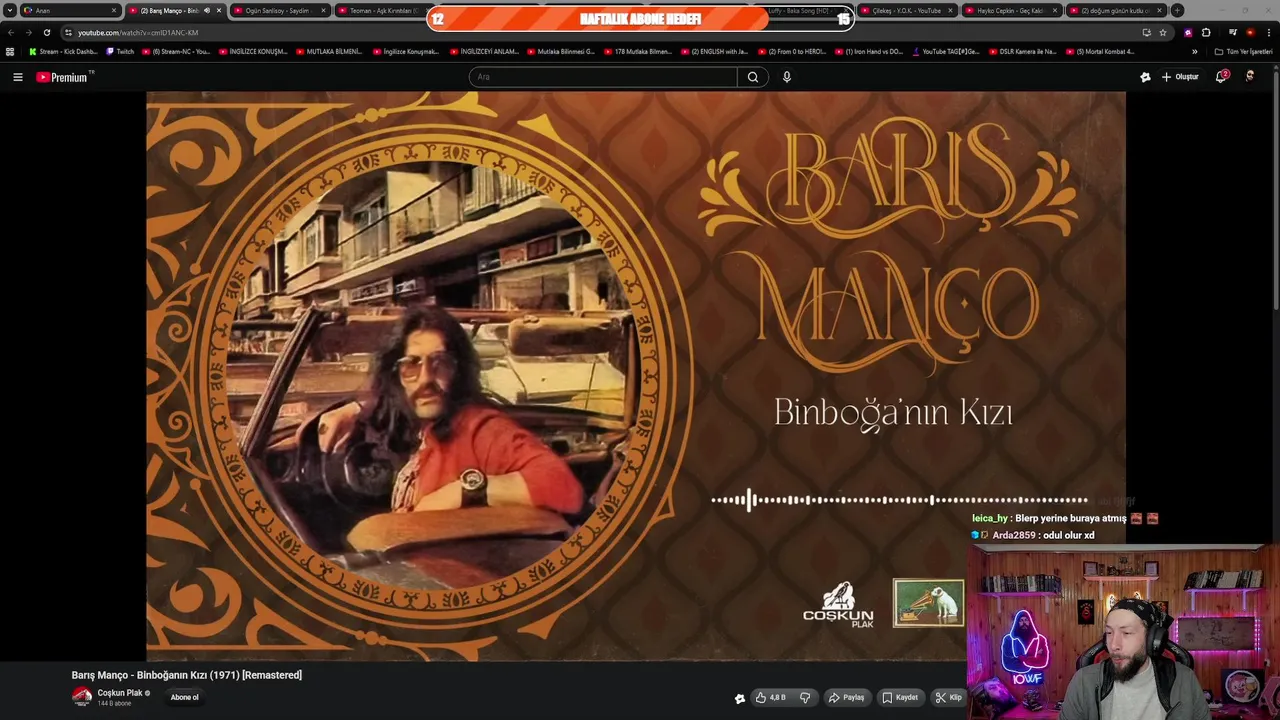
Task: Bookmark this page with star icon
Action: [1163, 32]
